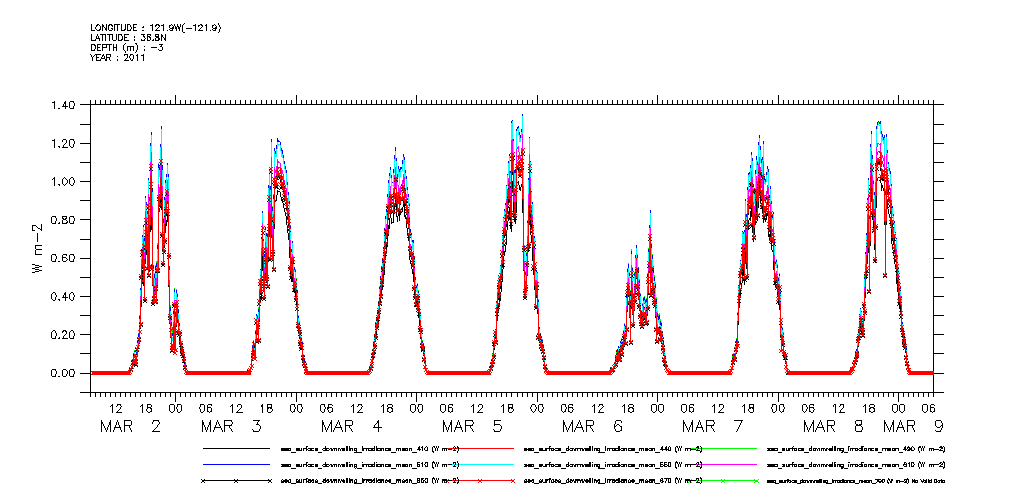1009x504 pixels.
Task: Click the vertical W m-2 y-axis title
Action: click(x=38, y=250)
